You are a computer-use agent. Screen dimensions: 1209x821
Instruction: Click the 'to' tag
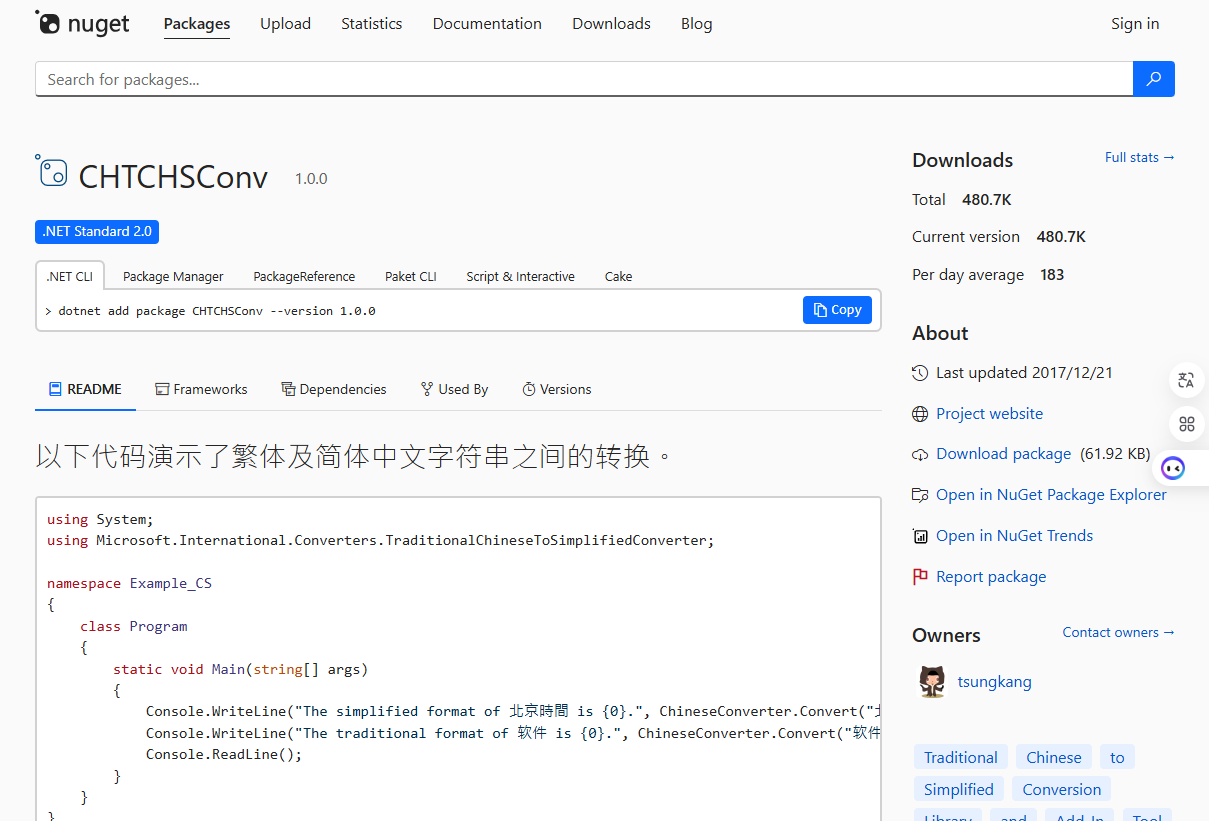tap(1117, 757)
